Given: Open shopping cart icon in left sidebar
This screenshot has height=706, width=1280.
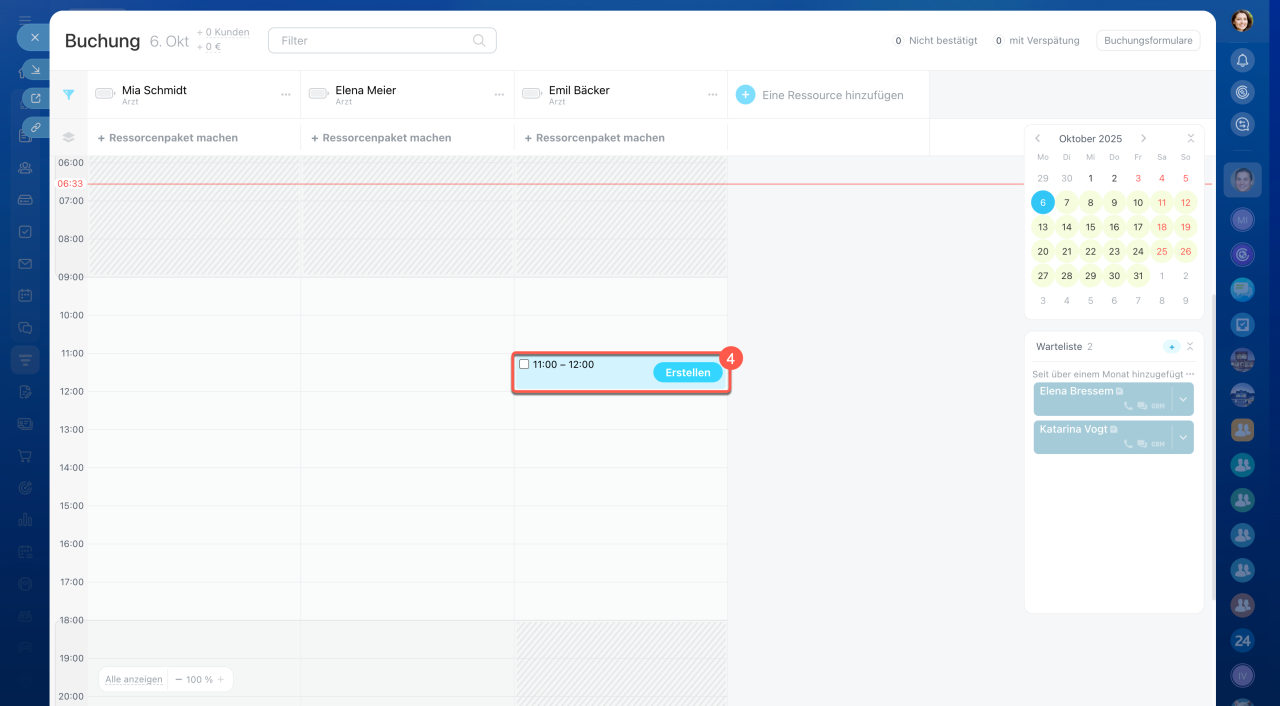Looking at the screenshot, I should coord(25,456).
